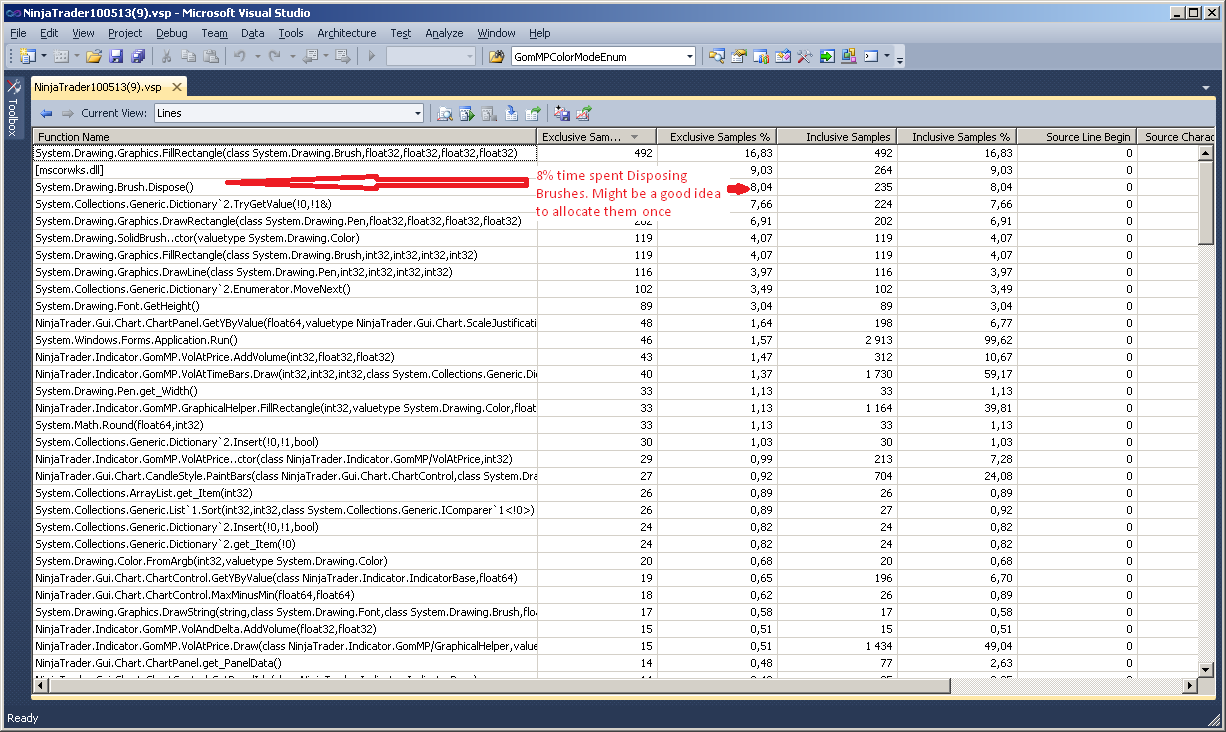Click the report chart icon with the green arrow
The height and width of the screenshot is (732, 1226).
click(x=584, y=113)
